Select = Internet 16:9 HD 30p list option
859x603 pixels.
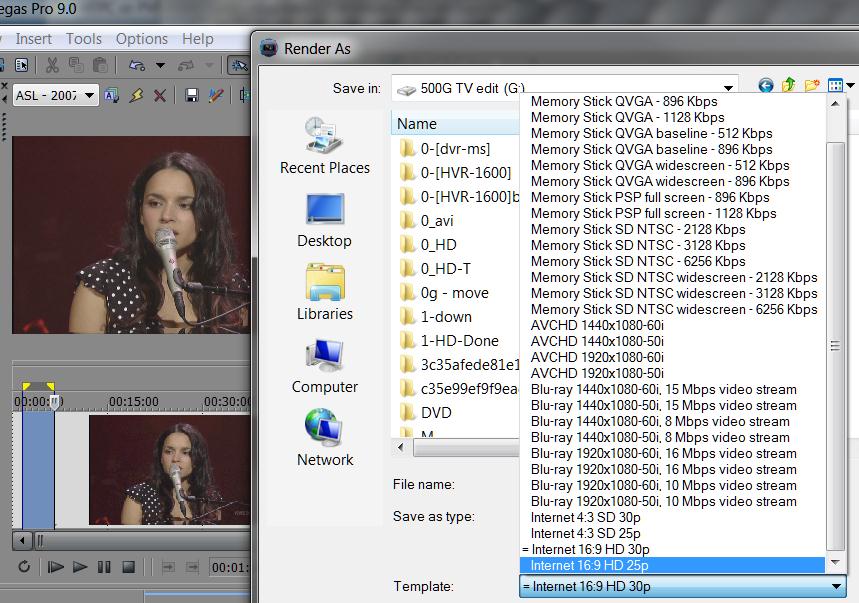pos(672,549)
